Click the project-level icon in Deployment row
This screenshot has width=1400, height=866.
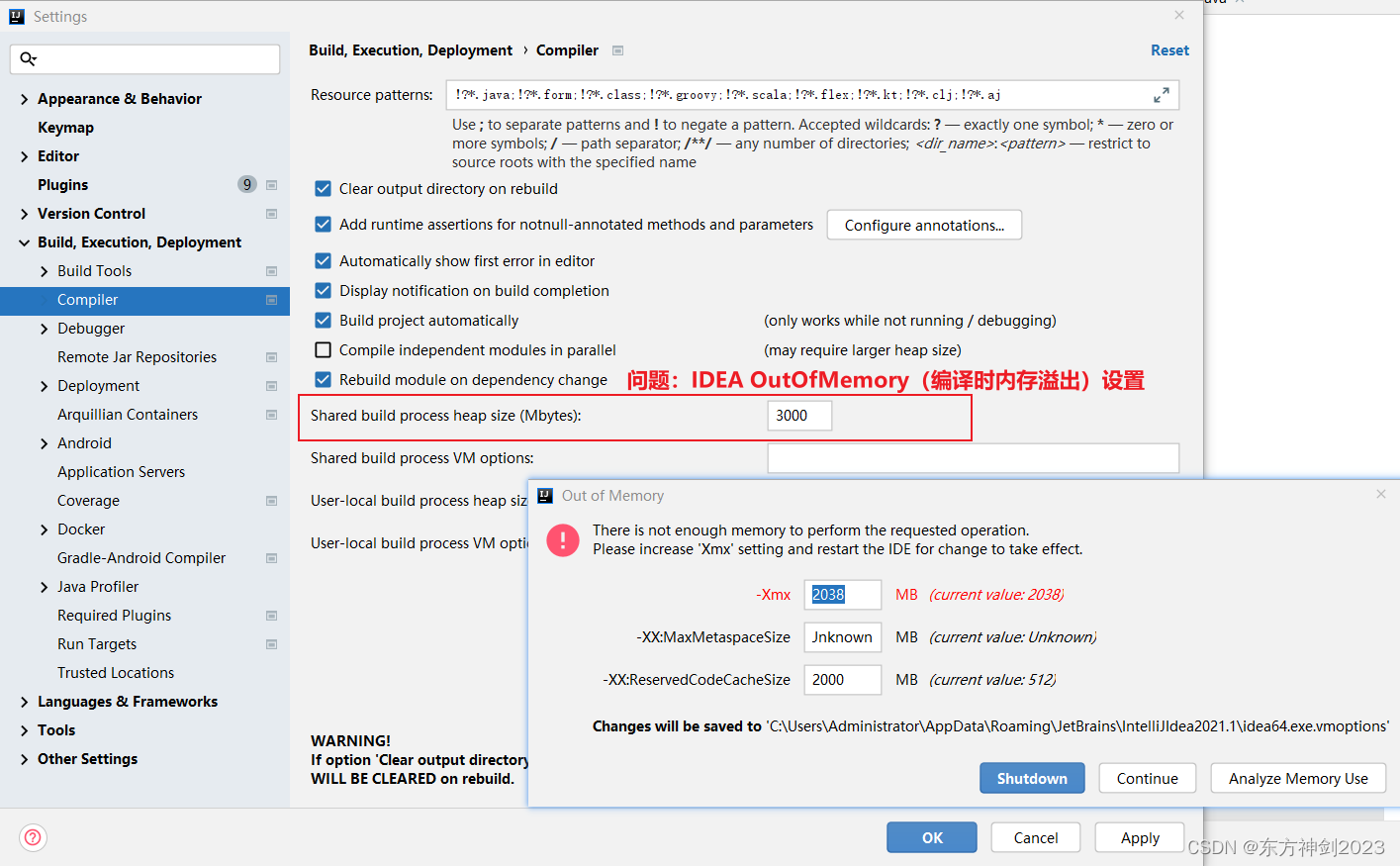pos(271,386)
